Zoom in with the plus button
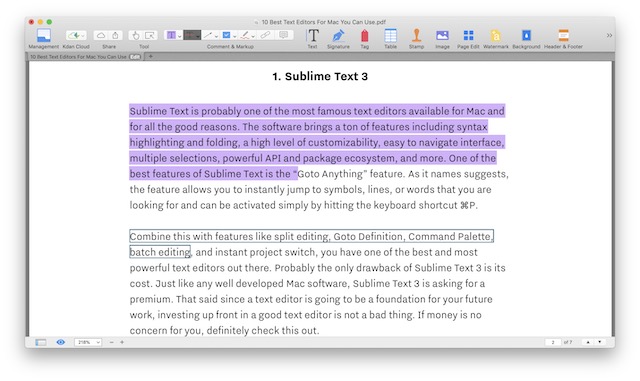This screenshot has height=381, width=640. tap(122, 342)
